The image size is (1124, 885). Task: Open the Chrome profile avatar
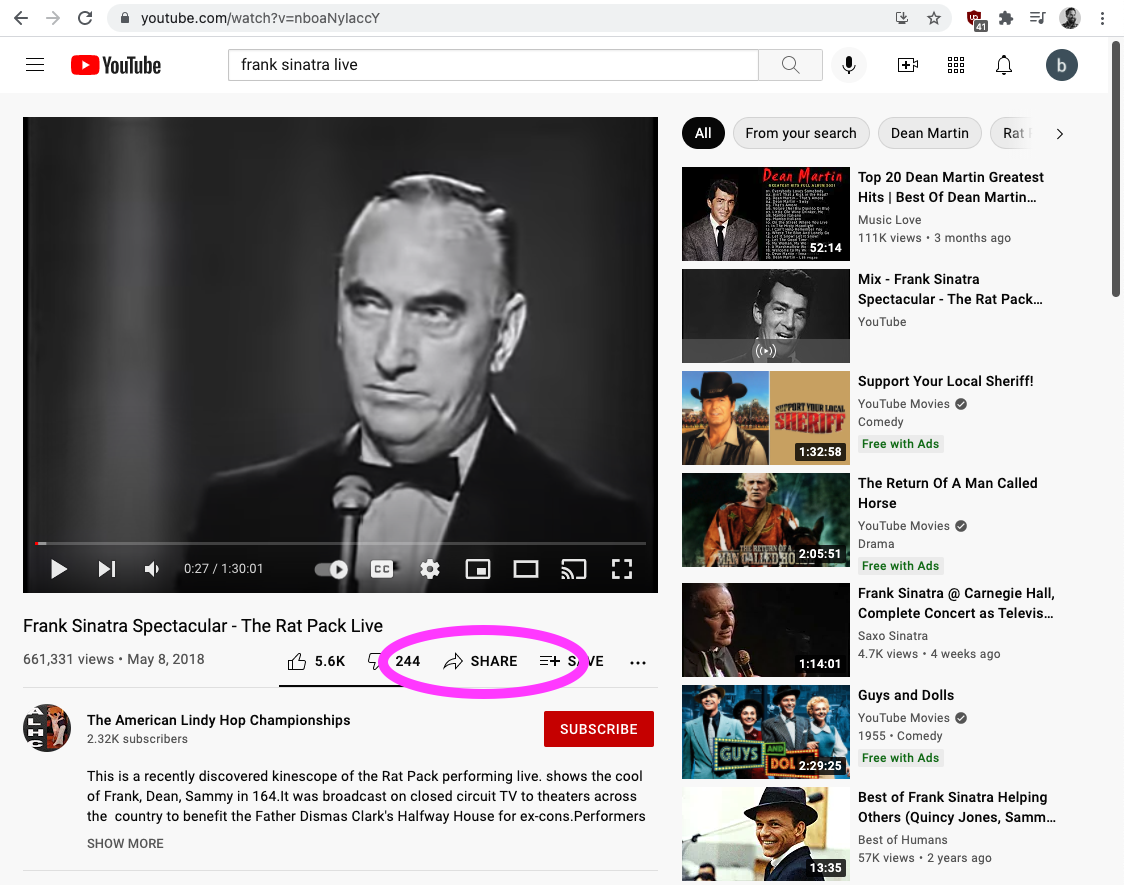[x=1070, y=18]
